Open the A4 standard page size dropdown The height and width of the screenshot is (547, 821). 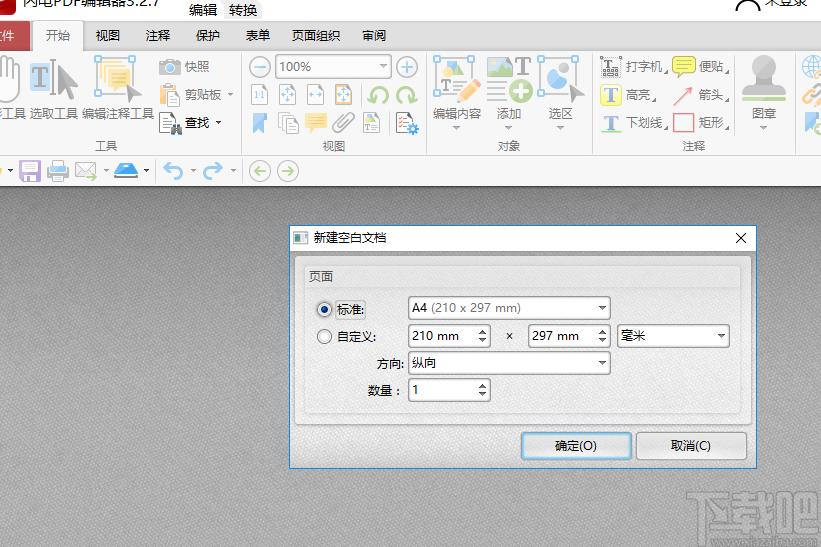point(509,308)
